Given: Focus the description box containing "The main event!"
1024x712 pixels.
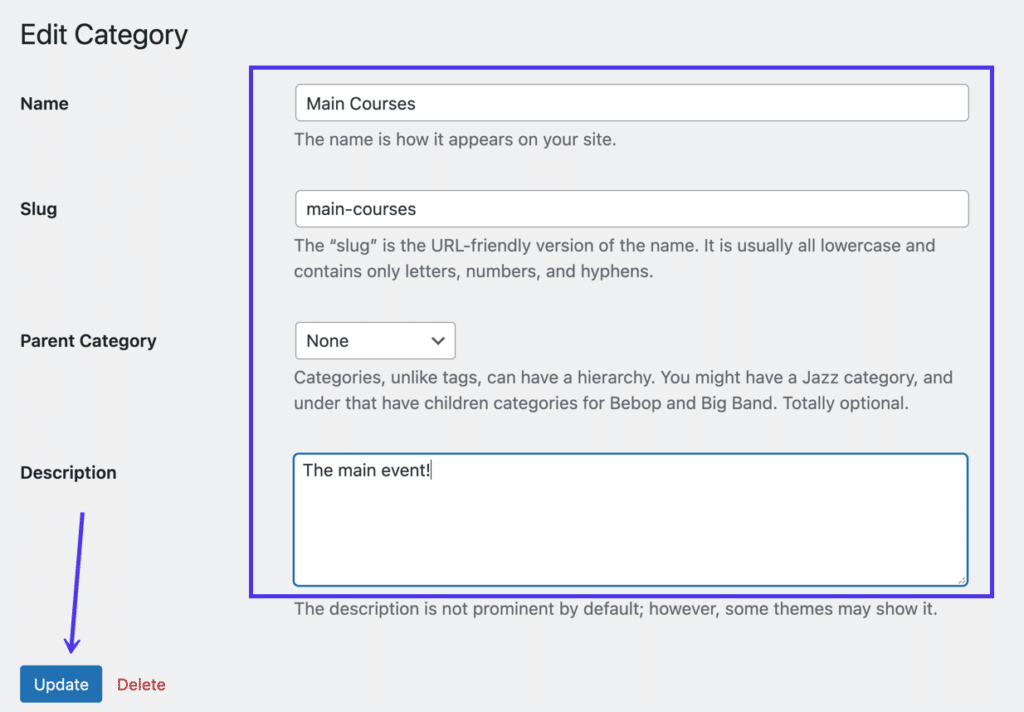Looking at the screenshot, I should click(x=631, y=520).
